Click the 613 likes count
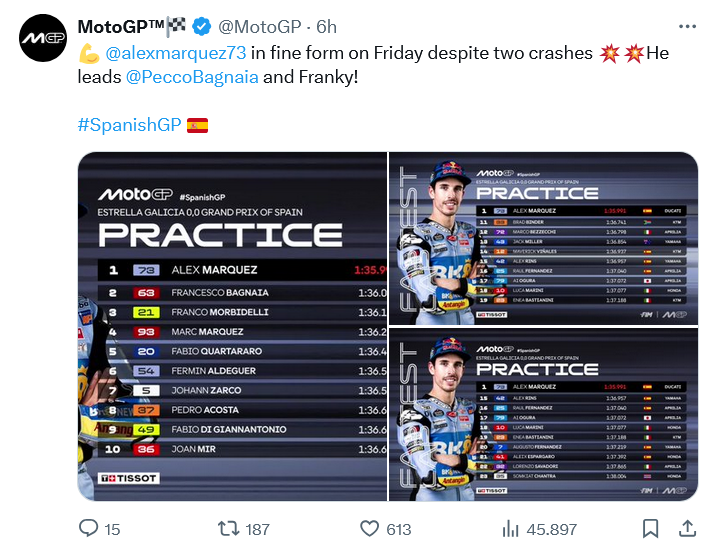This screenshot has width=718, height=554. pyautogui.click(x=399, y=529)
